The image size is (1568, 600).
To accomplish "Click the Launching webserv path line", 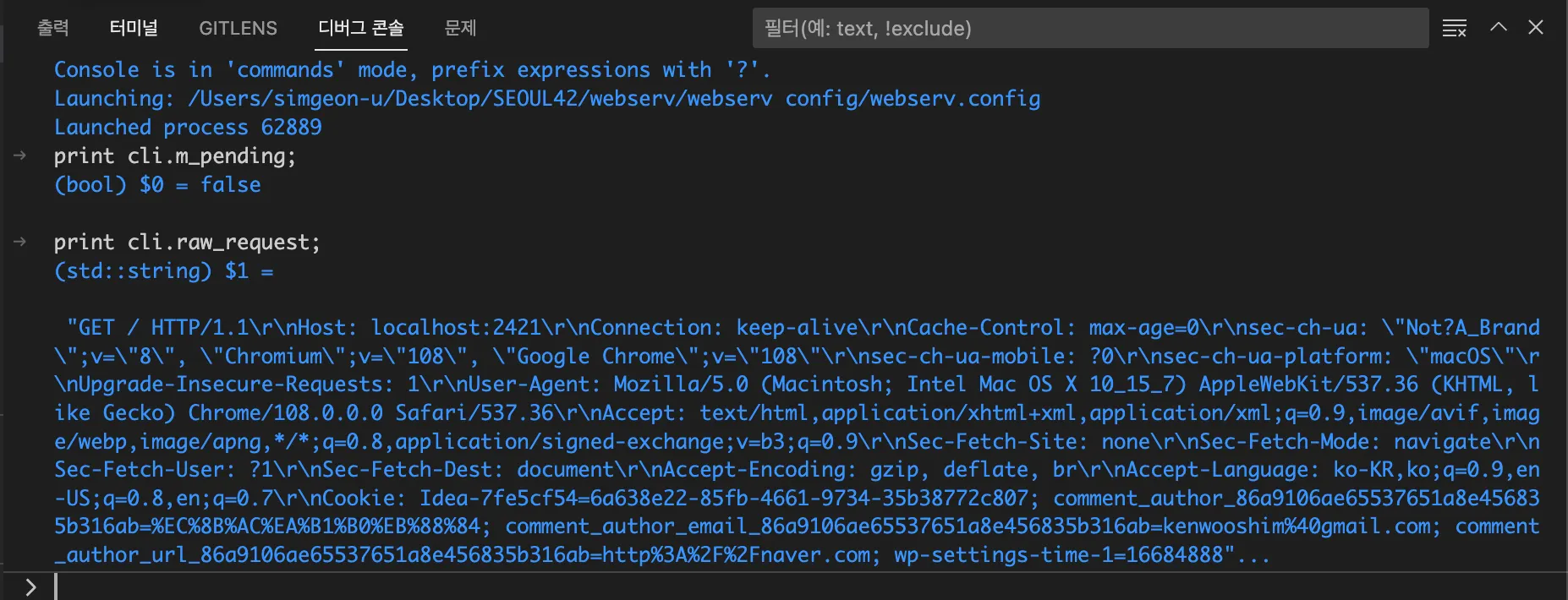I will pos(546,99).
